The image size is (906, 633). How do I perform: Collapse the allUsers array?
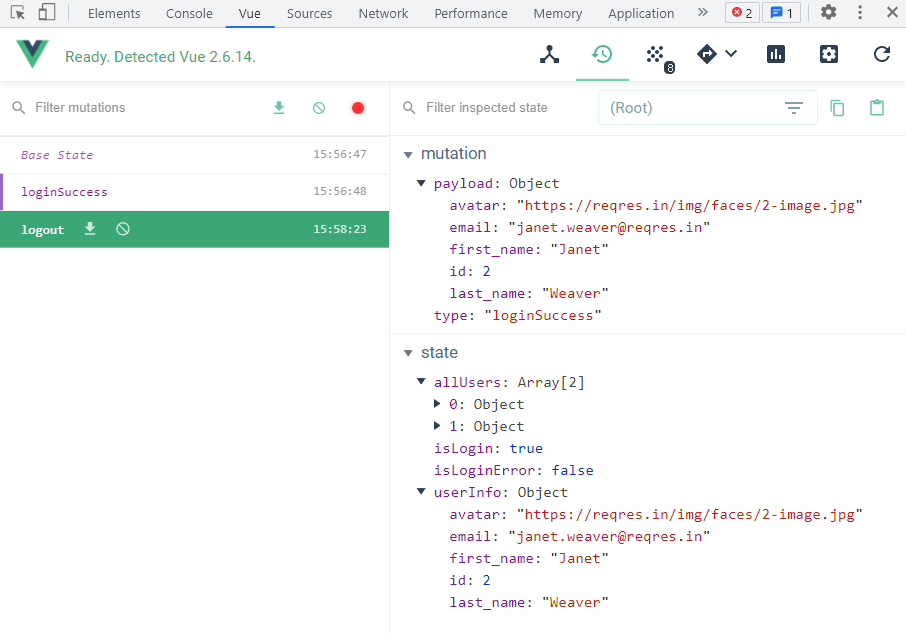pos(421,381)
